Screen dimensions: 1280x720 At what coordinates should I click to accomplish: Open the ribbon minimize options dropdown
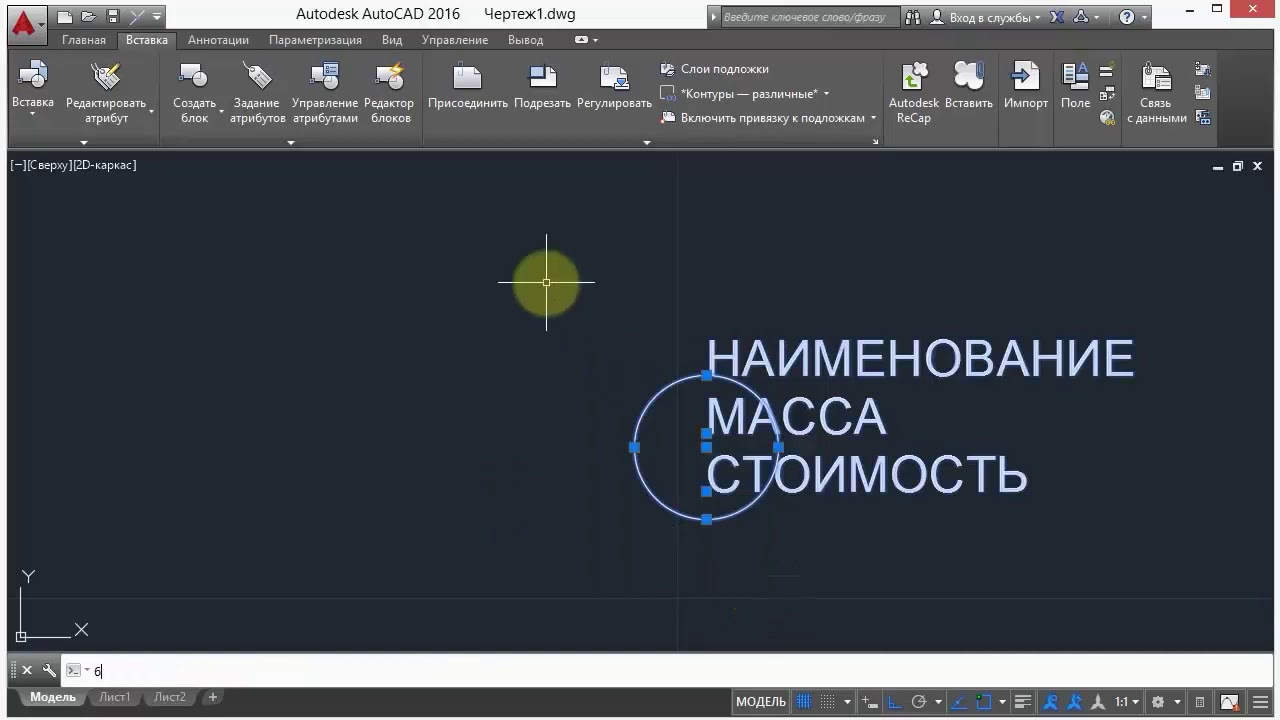tap(595, 40)
